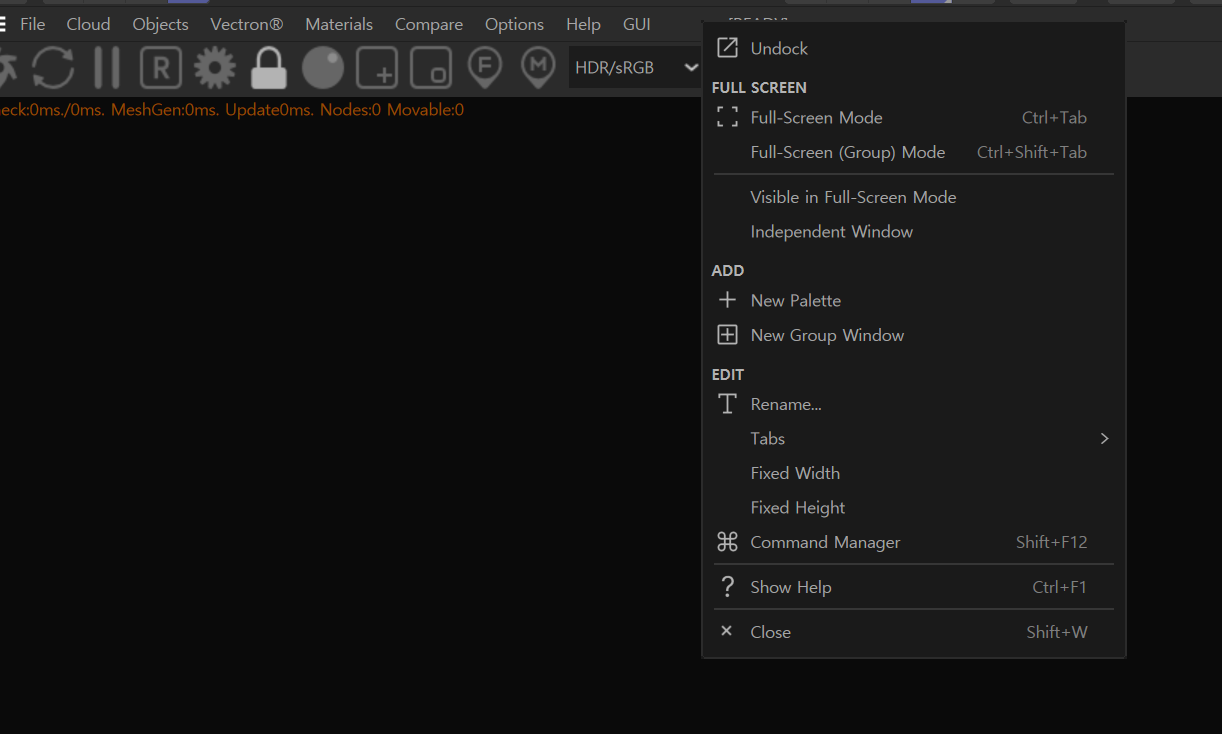Open Command Manager from the menu
1222x734 pixels.
point(914,542)
